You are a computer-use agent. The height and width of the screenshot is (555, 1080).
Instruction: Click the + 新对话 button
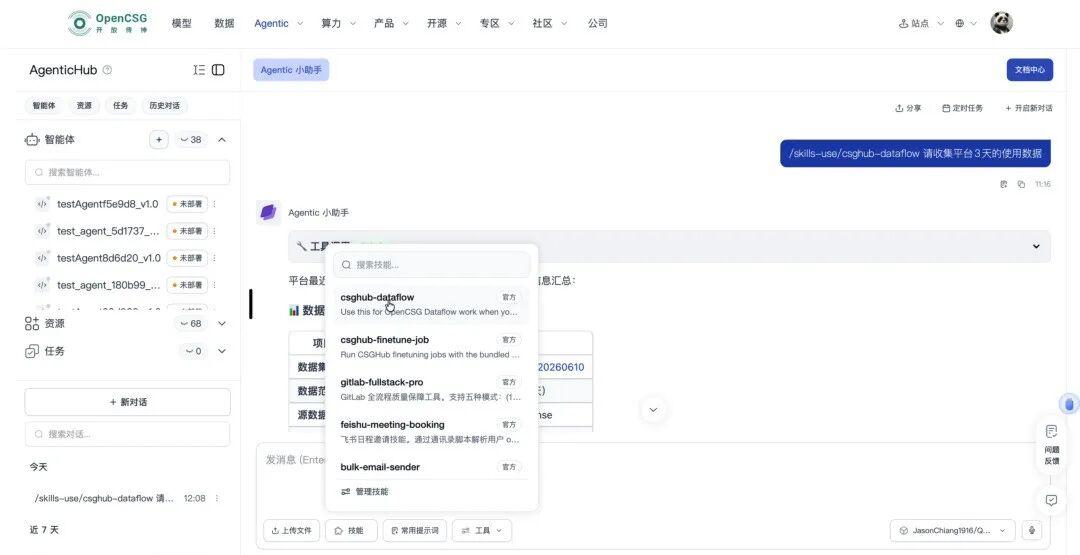coord(127,402)
